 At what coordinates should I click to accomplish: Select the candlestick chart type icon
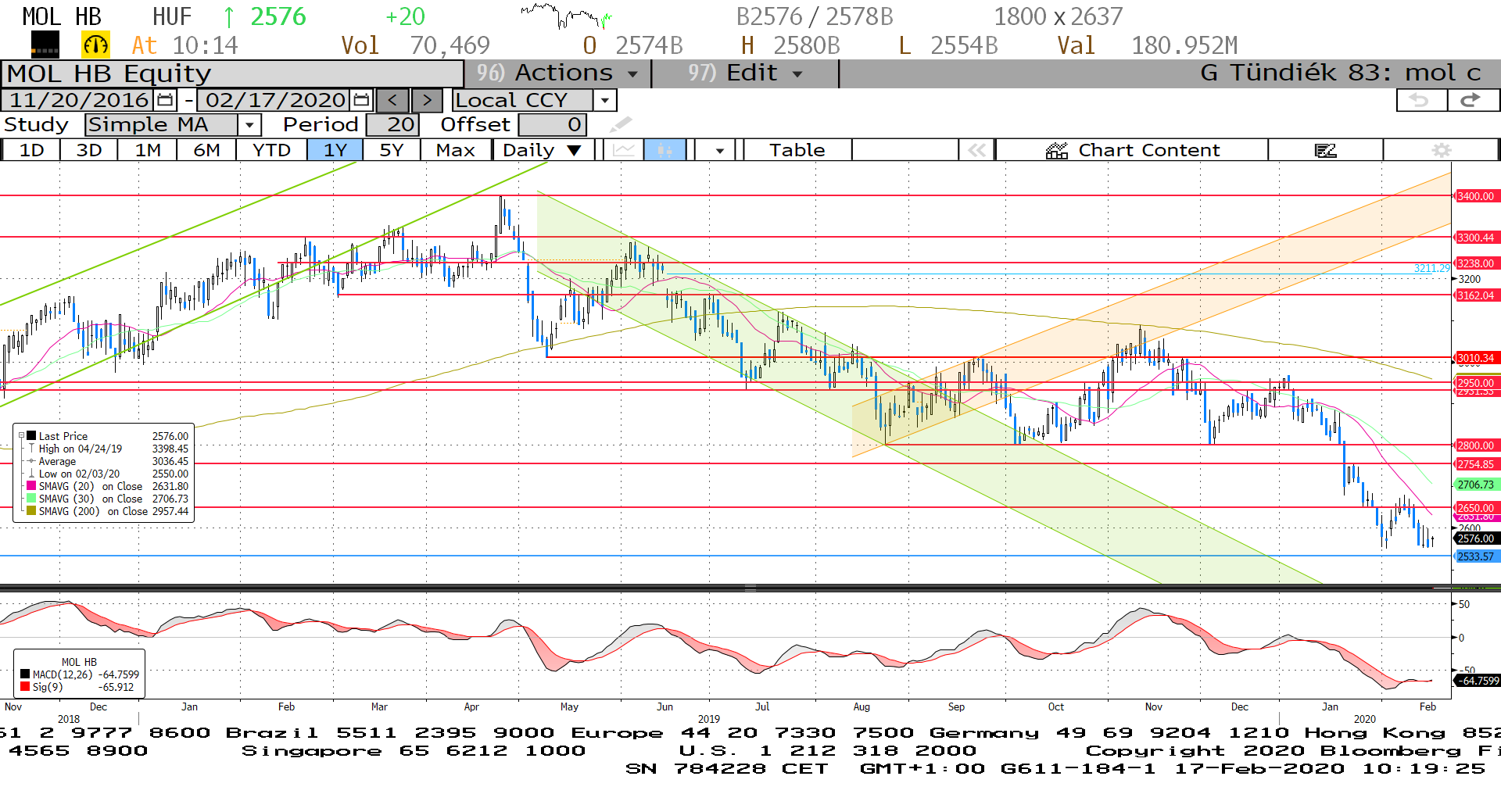[665, 150]
